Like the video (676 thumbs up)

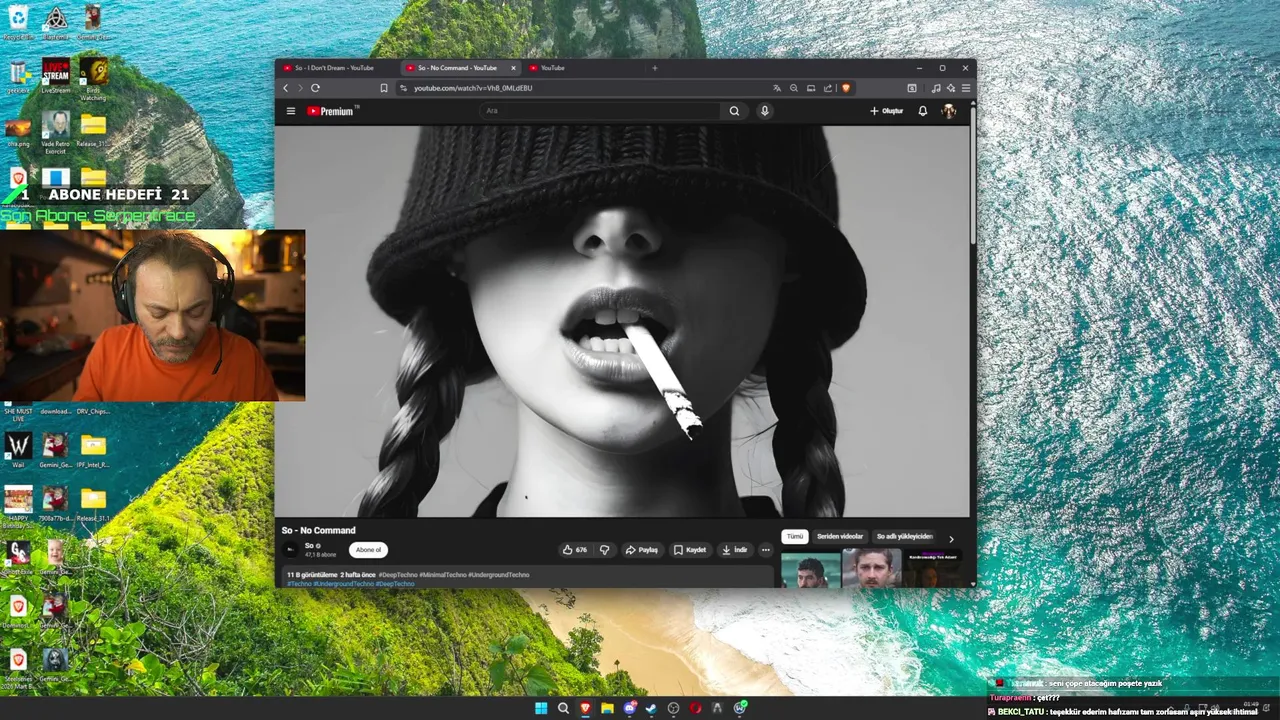[575, 550]
